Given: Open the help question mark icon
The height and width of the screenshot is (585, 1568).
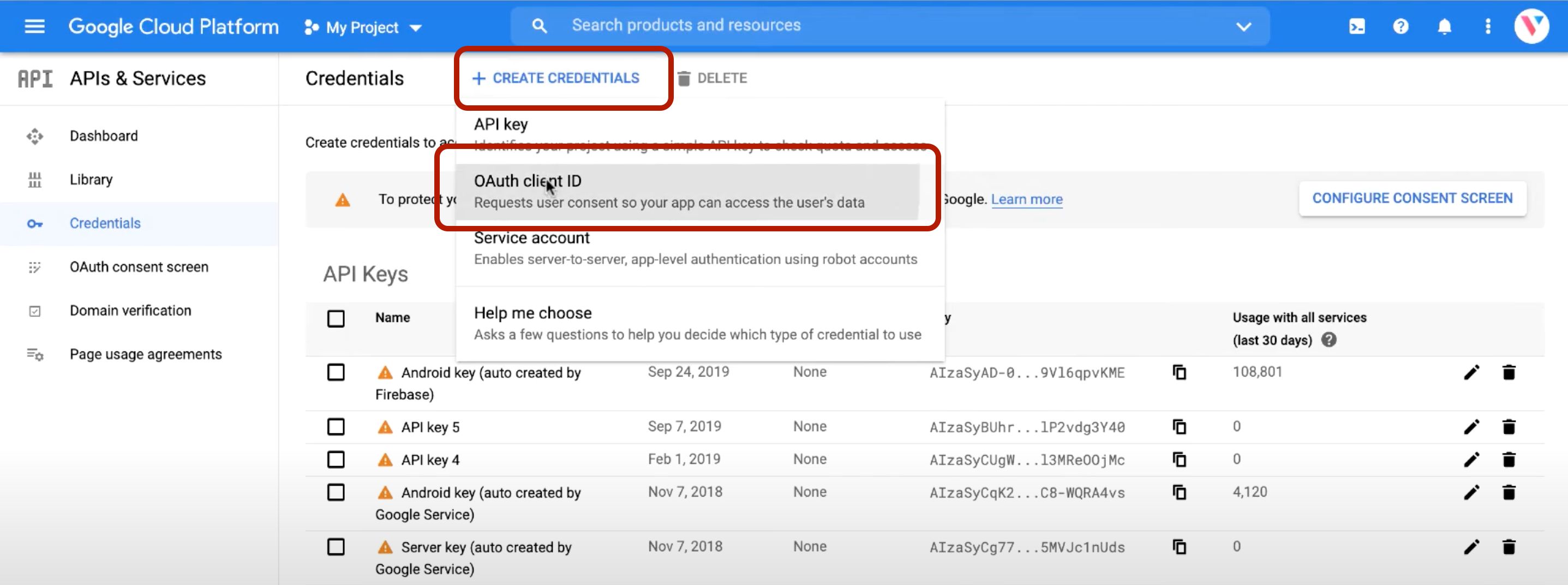Looking at the screenshot, I should [1401, 26].
